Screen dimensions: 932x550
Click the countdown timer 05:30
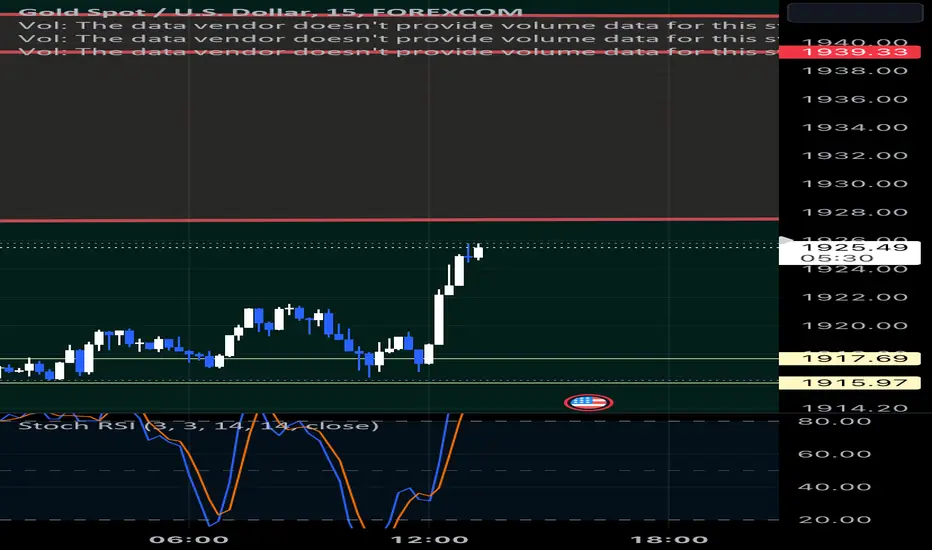[837, 258]
